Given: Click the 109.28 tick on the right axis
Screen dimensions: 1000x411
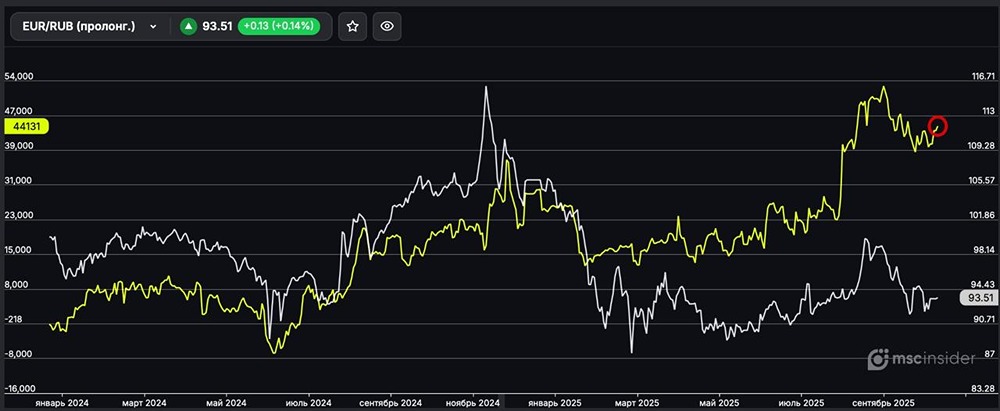Looking at the screenshot, I should coord(982,146).
